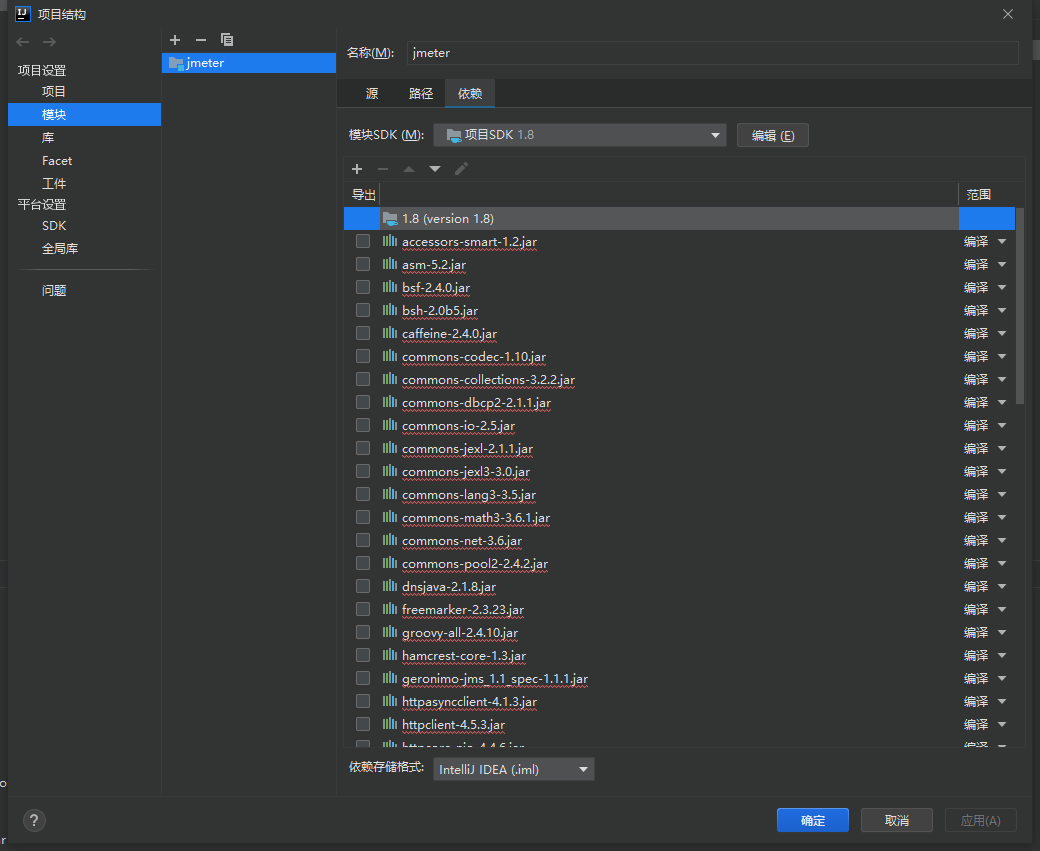This screenshot has height=851, width=1040.
Task: Switch to the 路径 (Paths) tab
Action: point(421,94)
